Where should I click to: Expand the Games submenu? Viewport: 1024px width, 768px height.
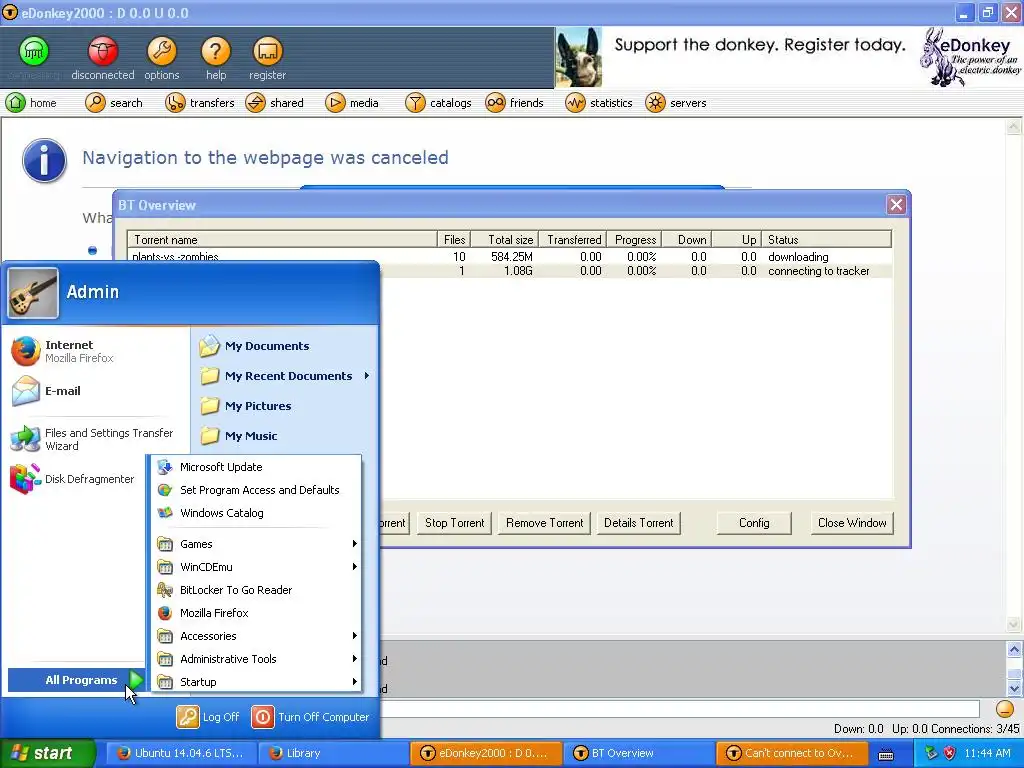256,544
